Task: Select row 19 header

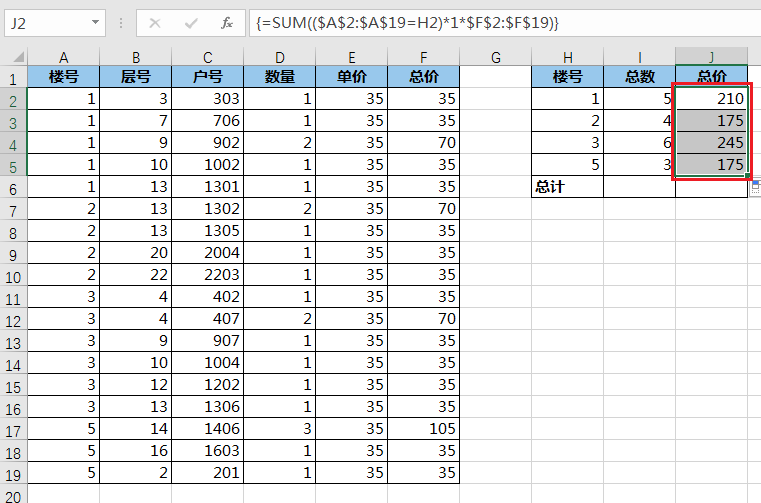Action: 13,475
